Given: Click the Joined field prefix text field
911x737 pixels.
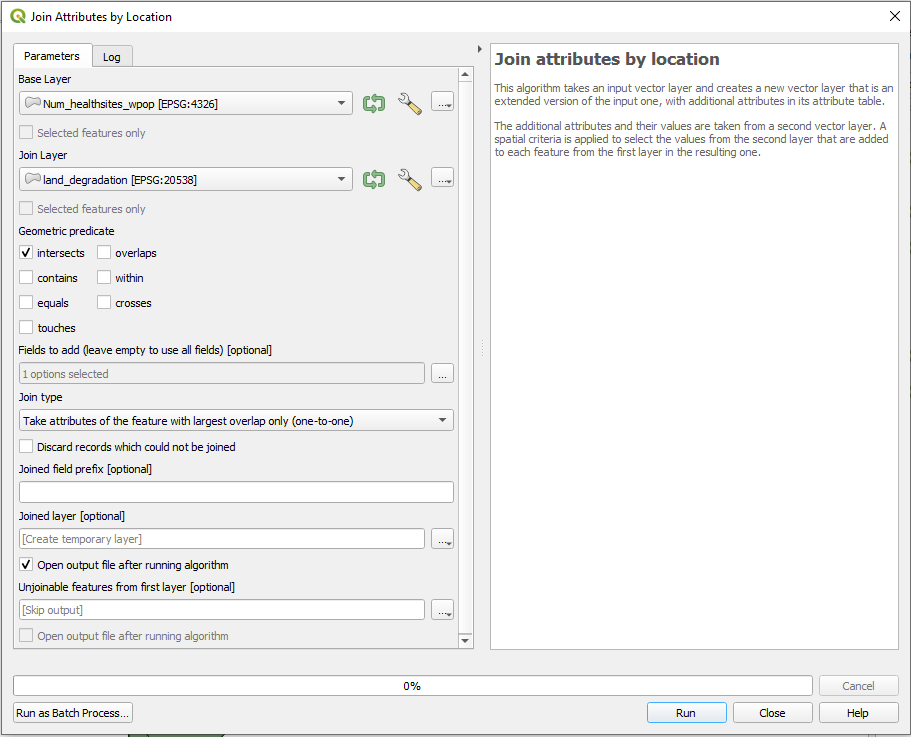Looking at the screenshot, I should click(236, 492).
